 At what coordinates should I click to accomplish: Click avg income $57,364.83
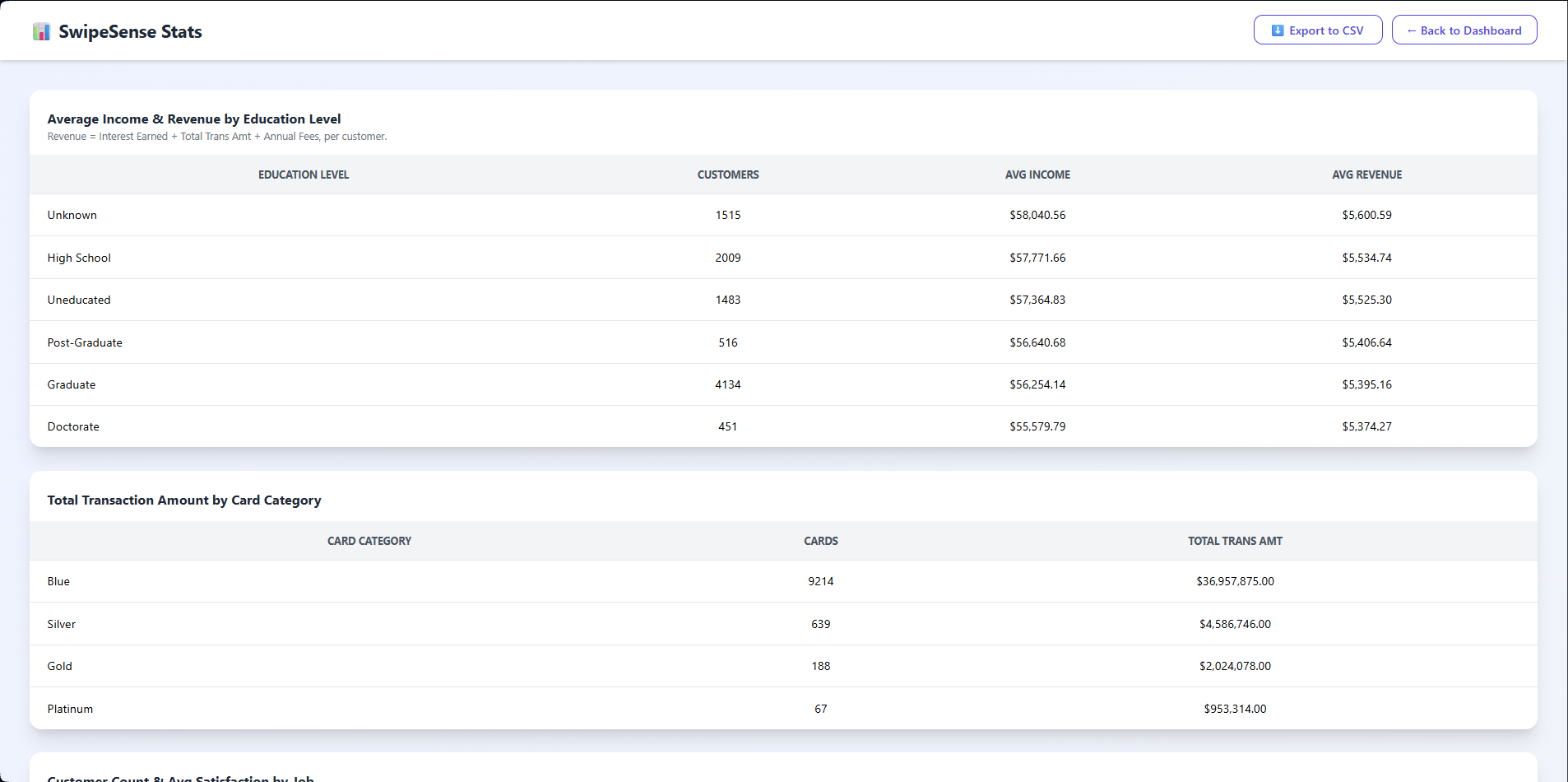click(1037, 300)
